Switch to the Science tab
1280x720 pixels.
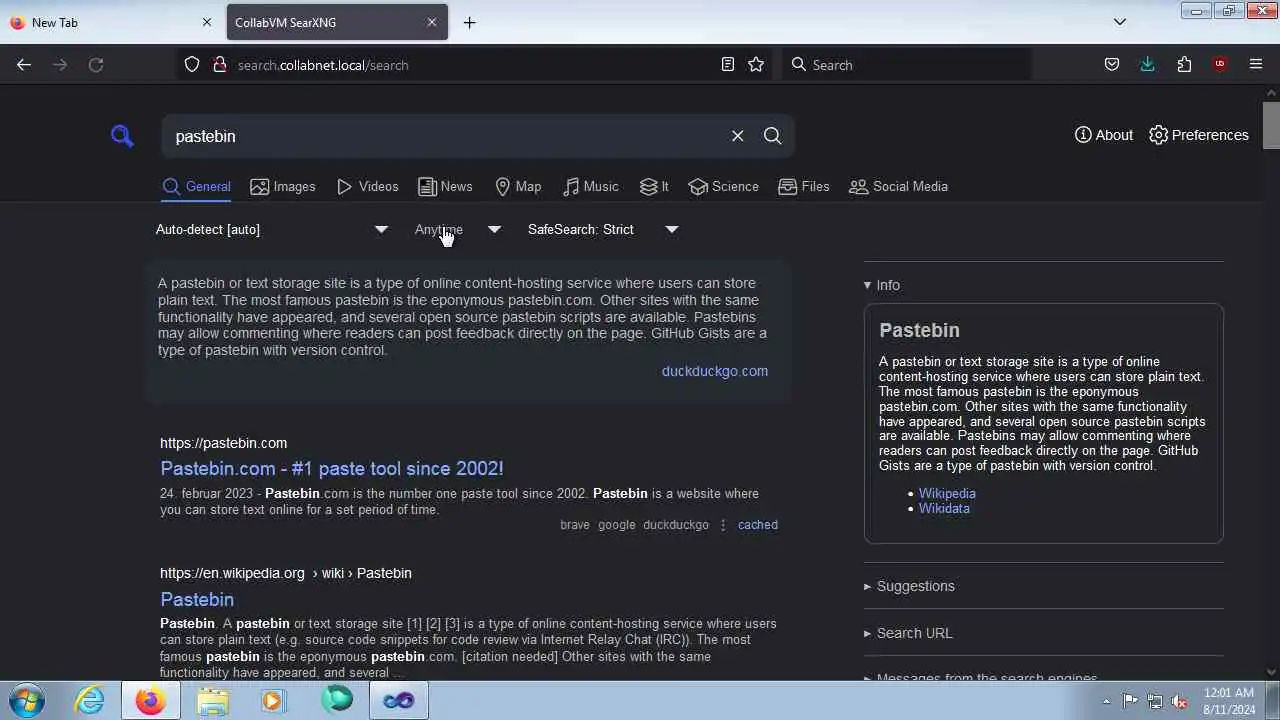coord(723,187)
